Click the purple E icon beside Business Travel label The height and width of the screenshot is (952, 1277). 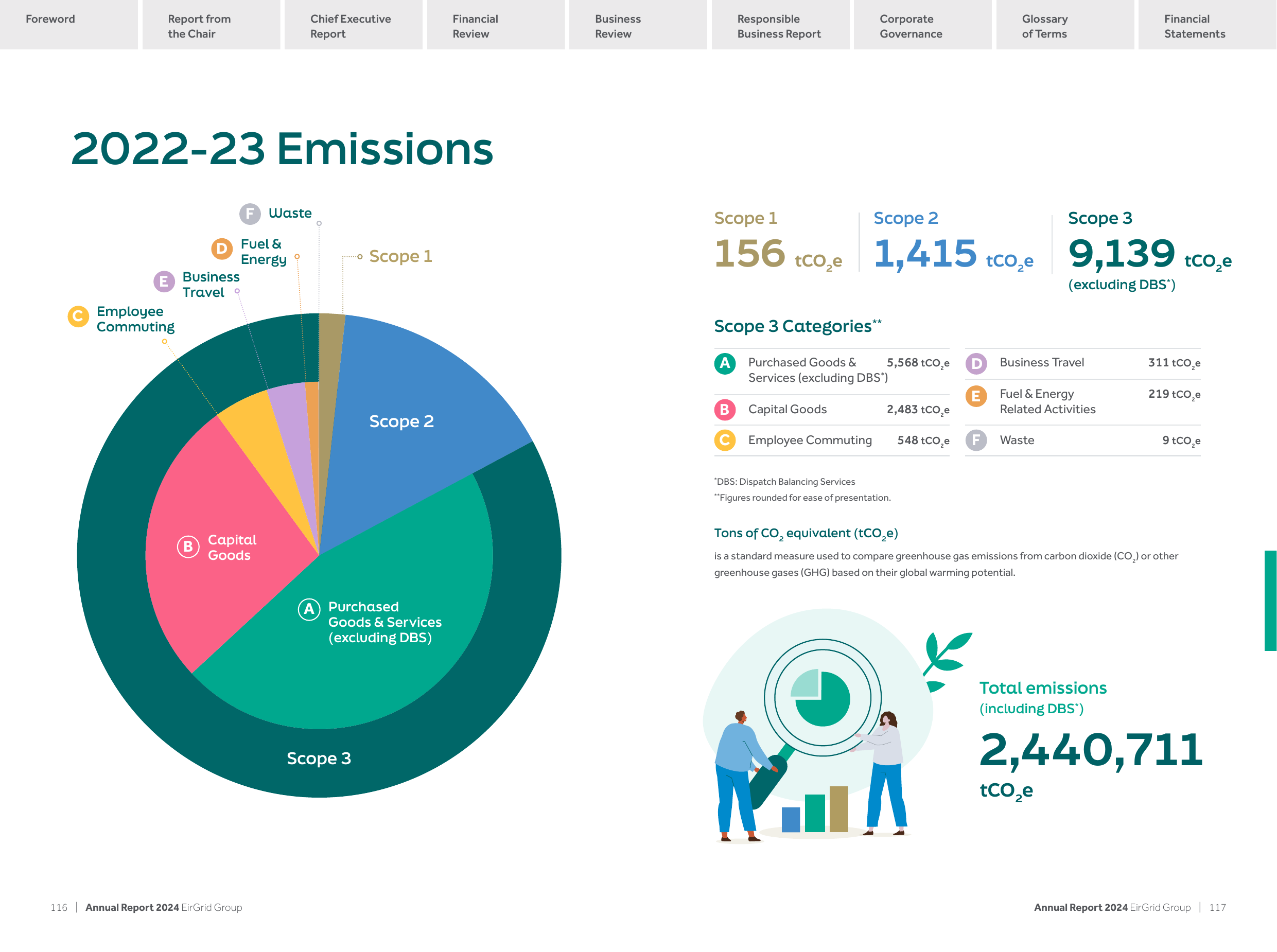164,282
